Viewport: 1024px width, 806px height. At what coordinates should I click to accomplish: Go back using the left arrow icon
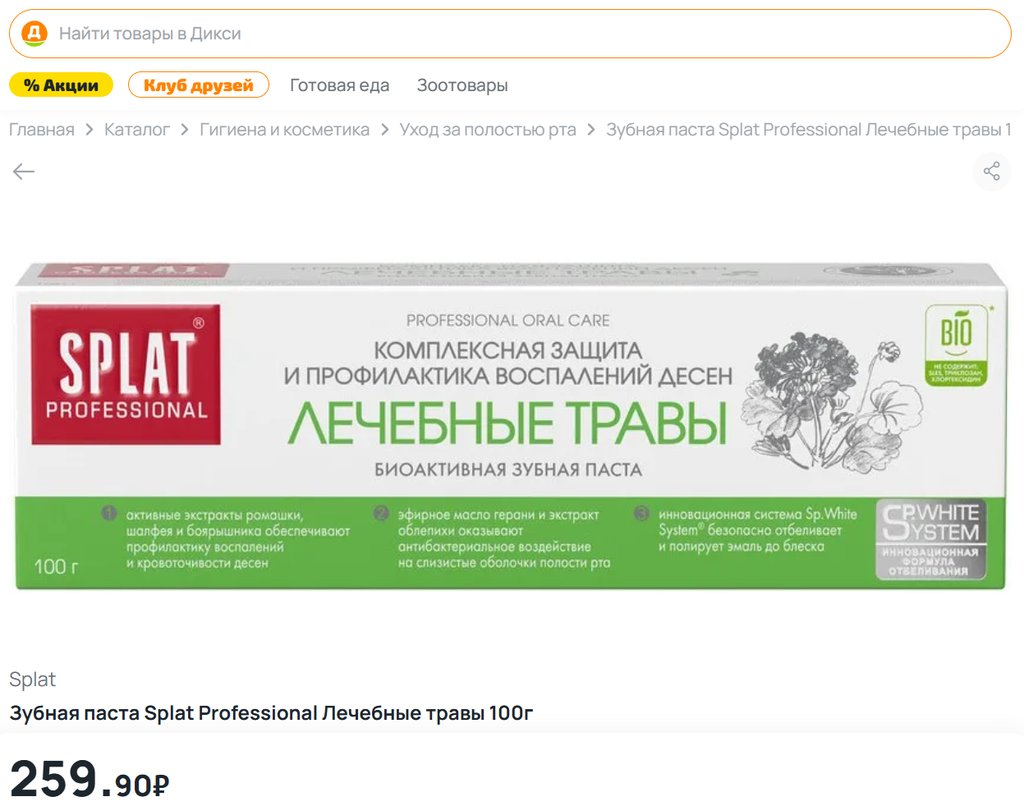coord(24,172)
